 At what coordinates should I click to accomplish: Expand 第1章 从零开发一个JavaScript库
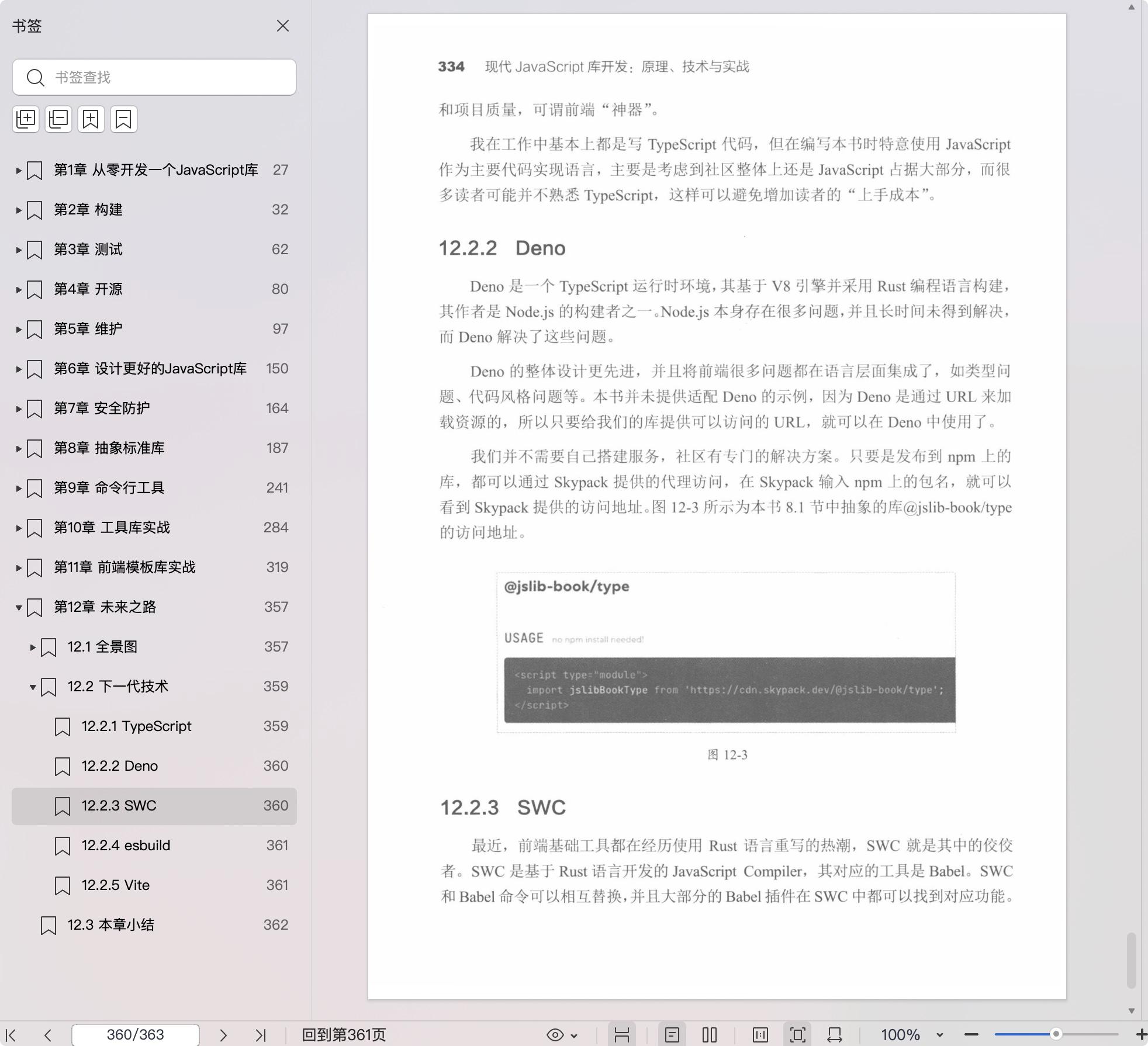coord(19,171)
